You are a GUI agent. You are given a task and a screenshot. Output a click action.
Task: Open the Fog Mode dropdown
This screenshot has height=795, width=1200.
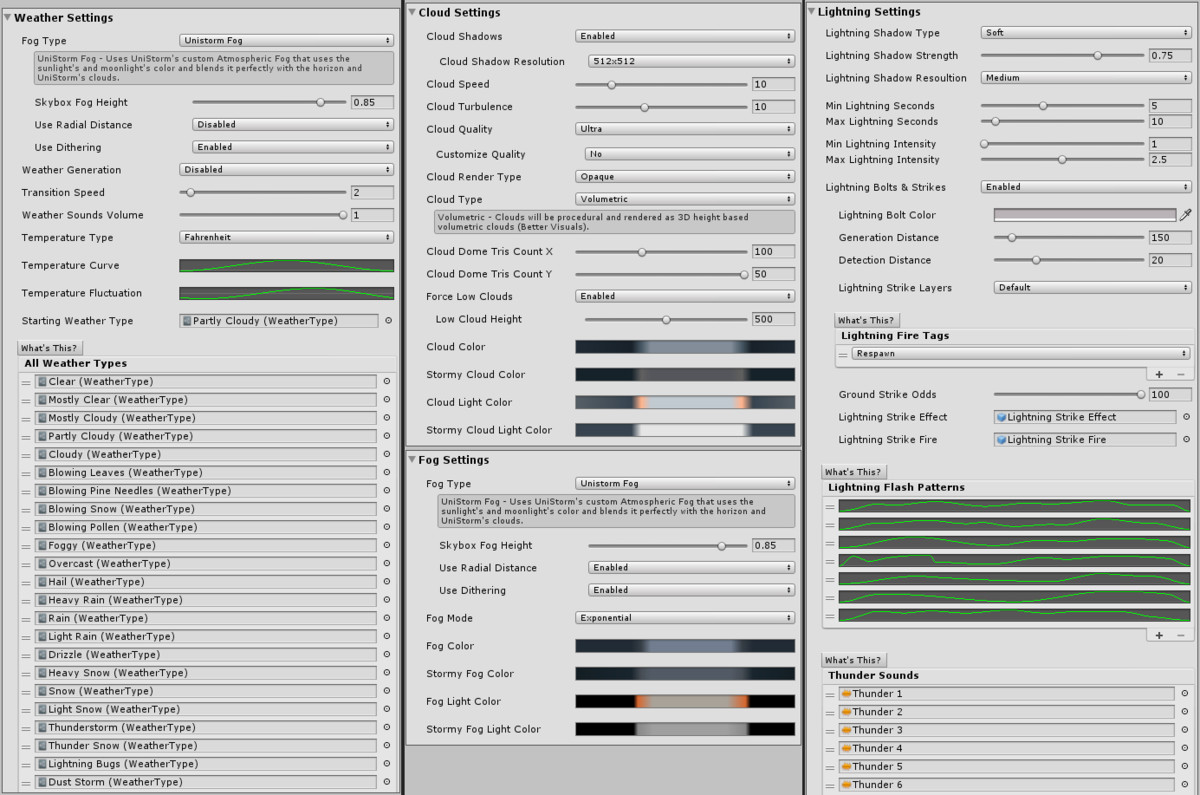tap(685, 618)
